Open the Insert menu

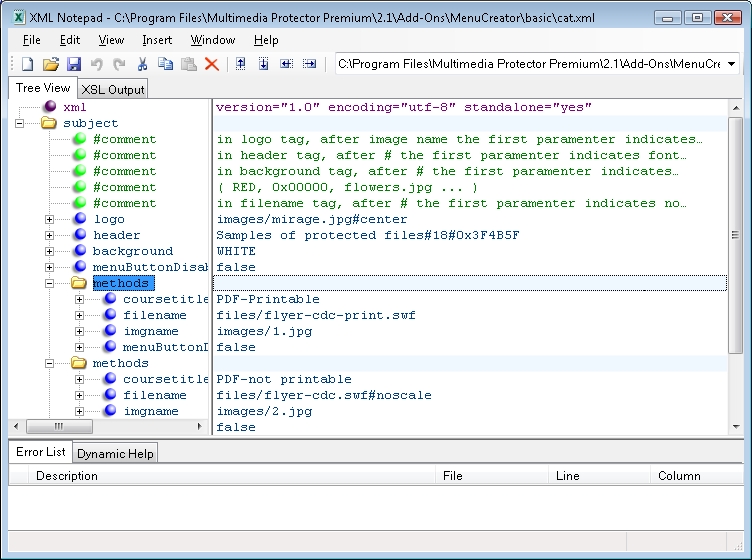tap(157, 40)
